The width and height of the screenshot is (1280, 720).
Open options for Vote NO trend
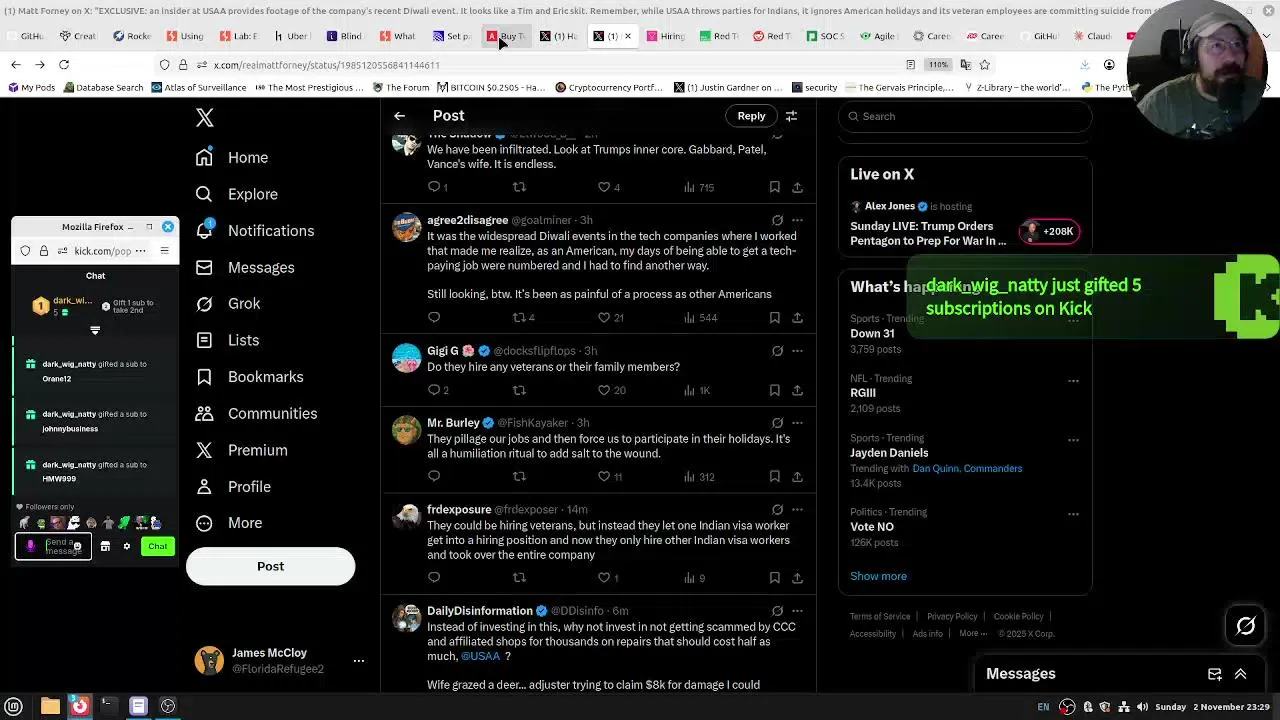pyautogui.click(x=1073, y=514)
